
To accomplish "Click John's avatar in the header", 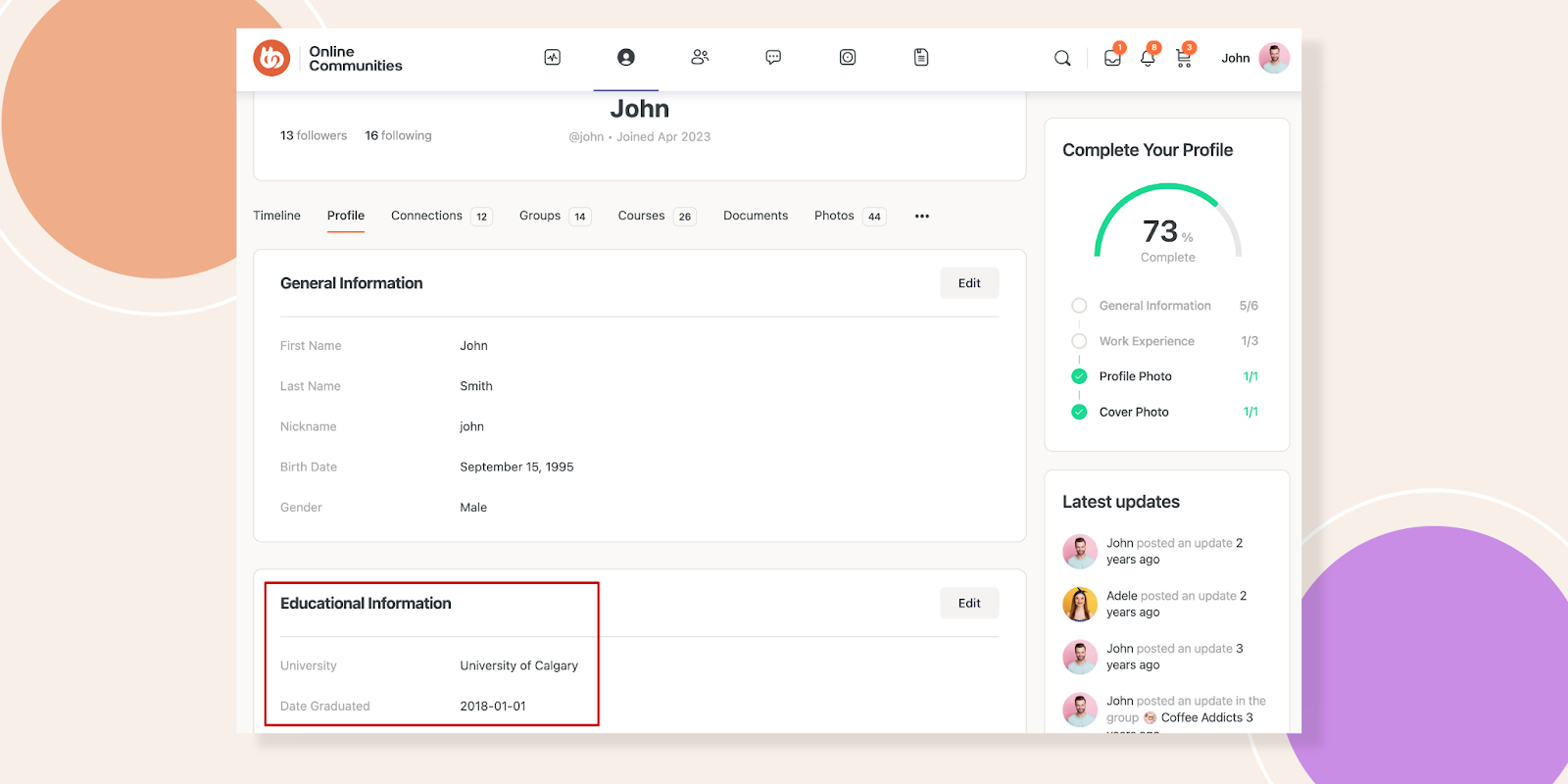I will tap(1274, 58).
